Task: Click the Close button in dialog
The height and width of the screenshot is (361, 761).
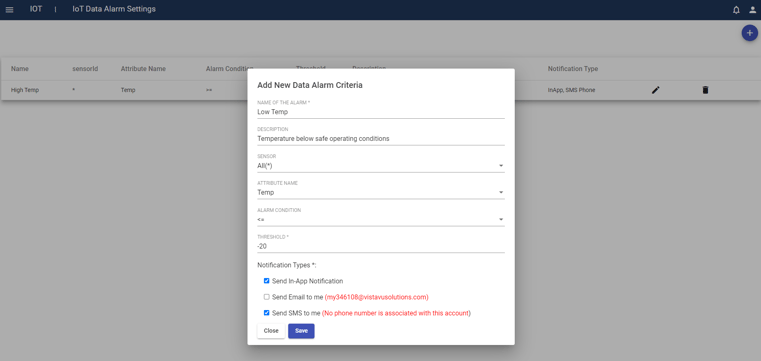Action: click(x=271, y=331)
